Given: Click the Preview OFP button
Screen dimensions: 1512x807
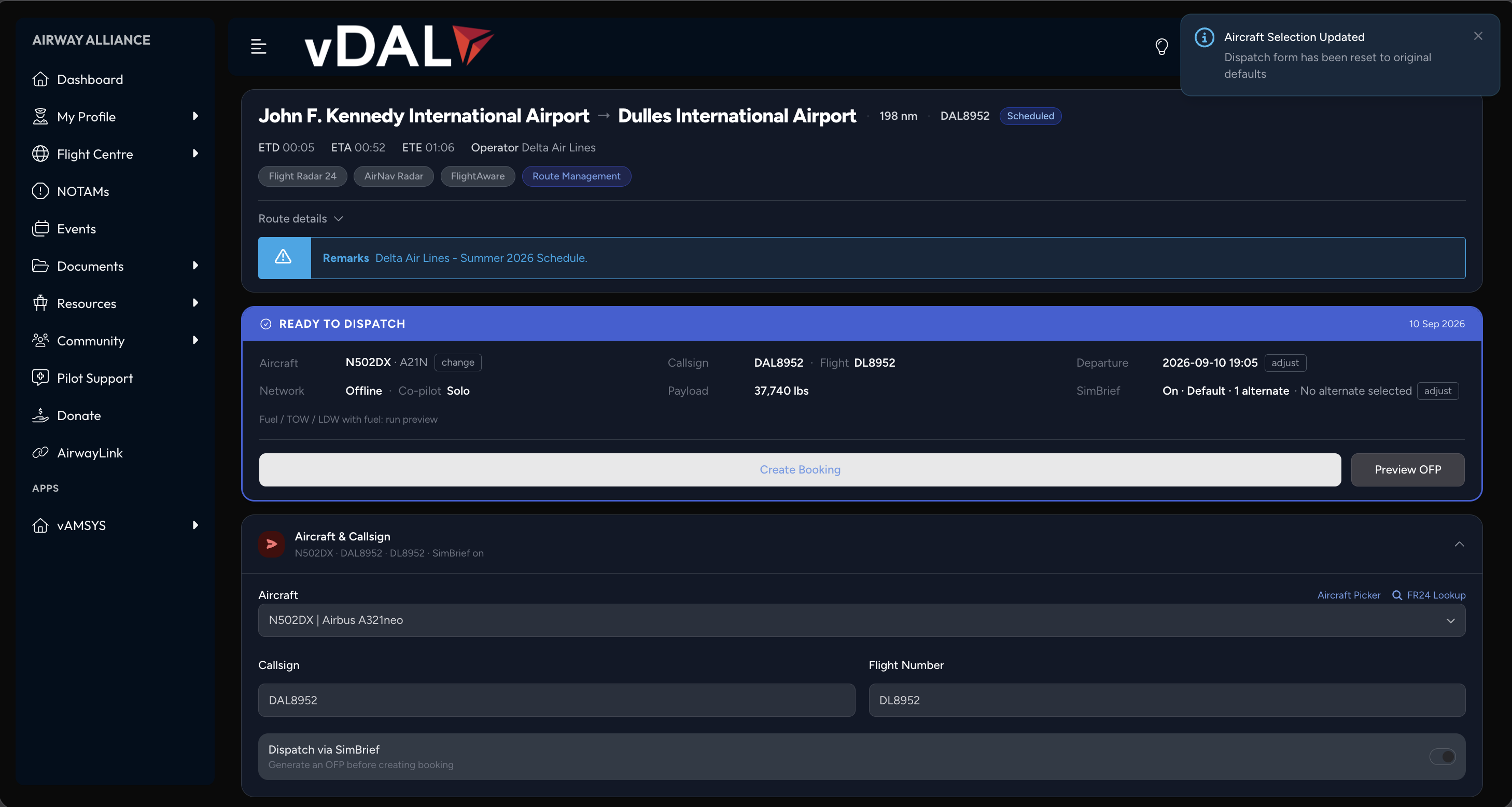Looking at the screenshot, I should 1408,469.
